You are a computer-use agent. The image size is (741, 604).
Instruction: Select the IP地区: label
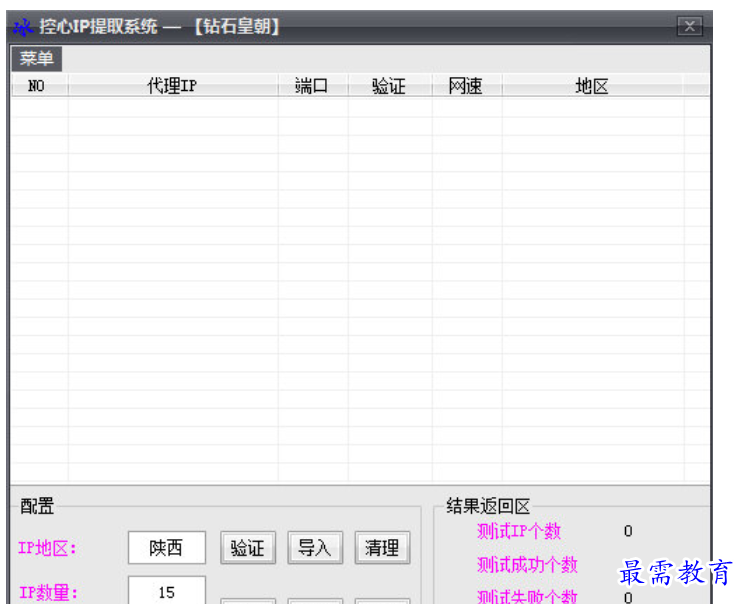click(47, 548)
